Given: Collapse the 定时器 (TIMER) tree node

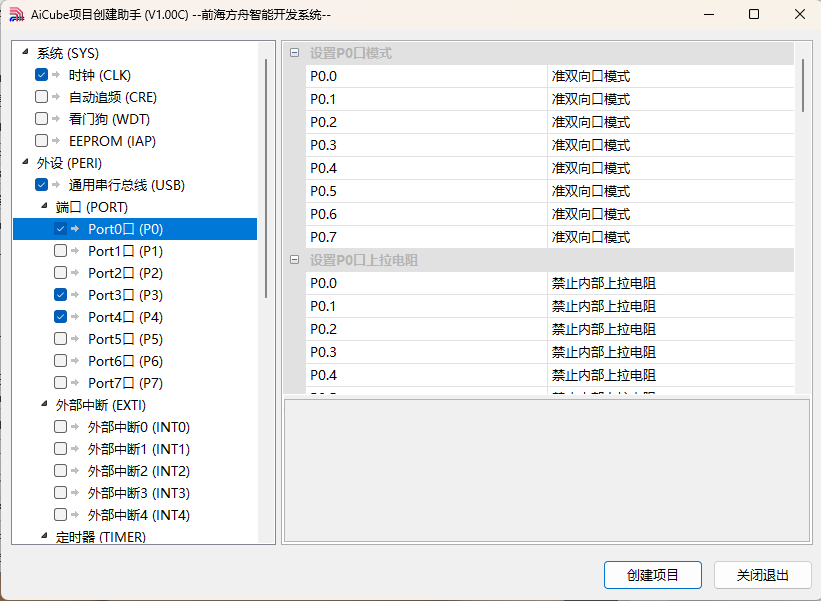Looking at the screenshot, I should [45, 536].
